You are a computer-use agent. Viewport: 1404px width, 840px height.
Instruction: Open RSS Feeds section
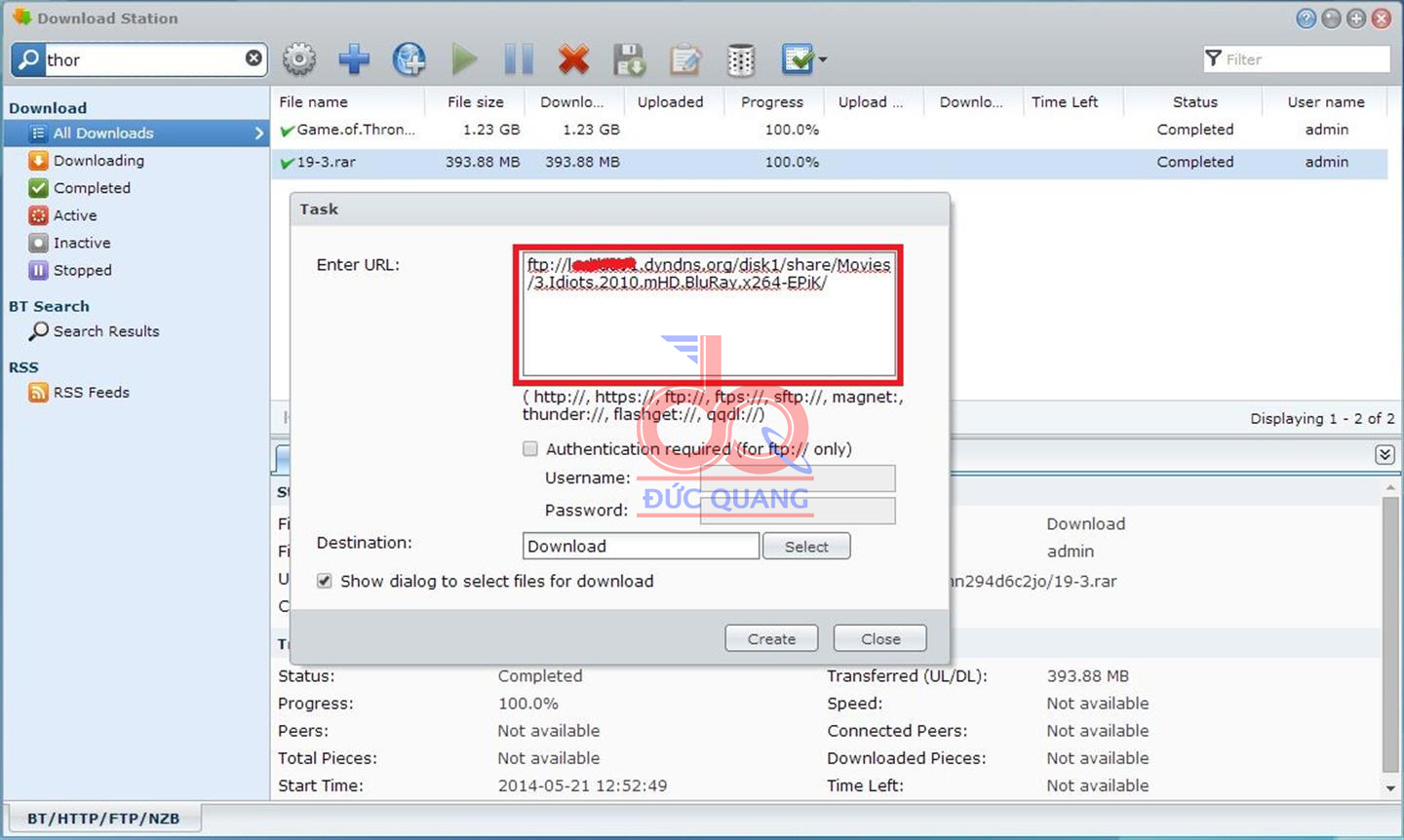click(x=91, y=392)
